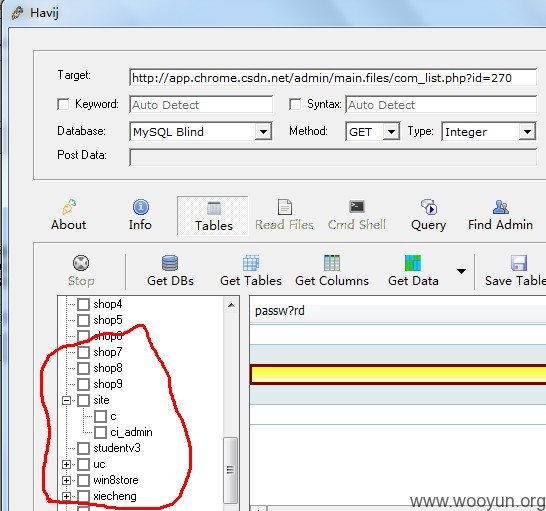Select the xiecheng tree label
Viewport: 546px width, 511px height.
click(115, 496)
